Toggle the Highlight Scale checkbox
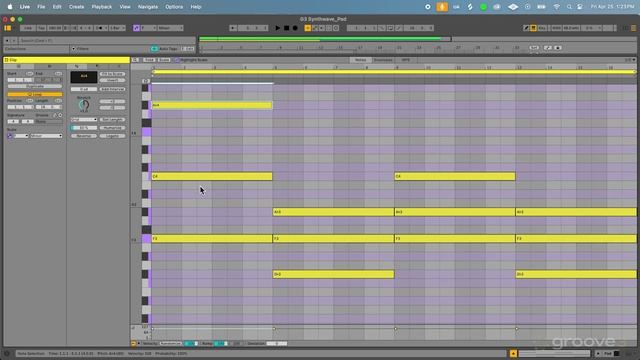Viewport: 640px width, 360px height. 177,60
